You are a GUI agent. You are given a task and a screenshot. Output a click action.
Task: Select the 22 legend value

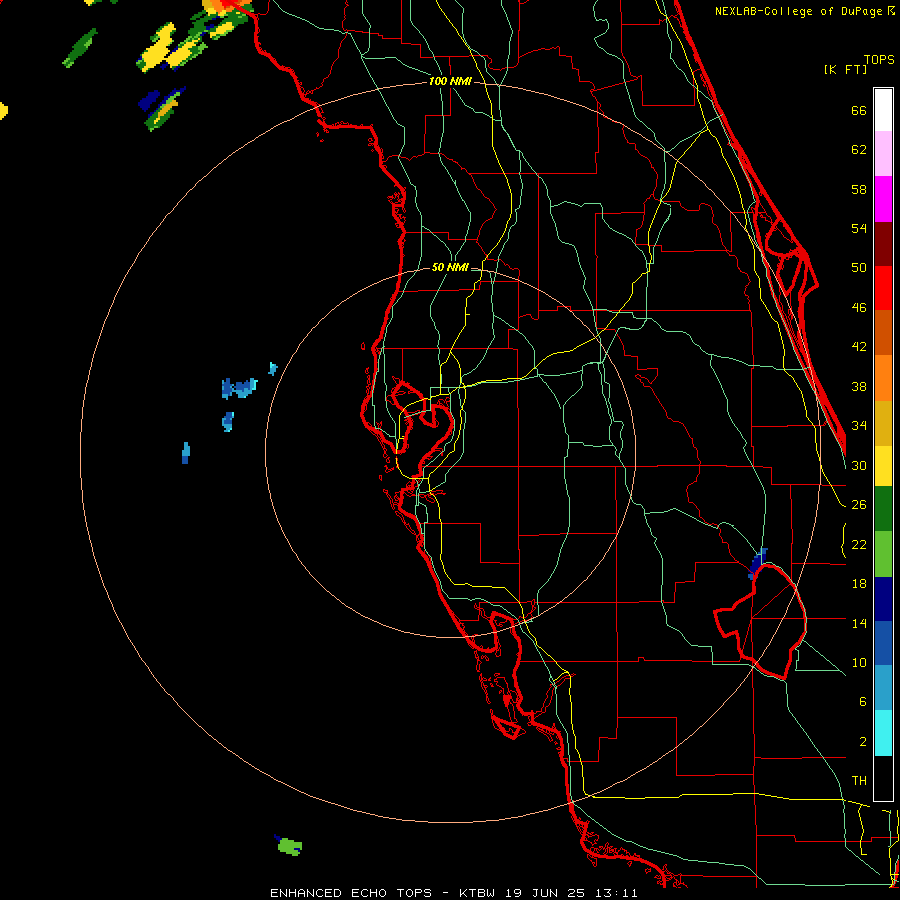click(x=859, y=544)
